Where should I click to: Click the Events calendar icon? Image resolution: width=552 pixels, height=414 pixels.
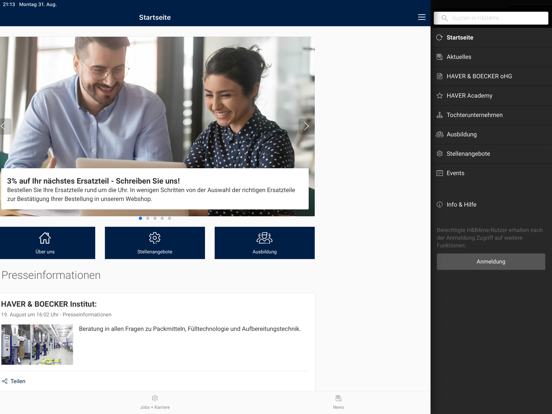(x=439, y=173)
